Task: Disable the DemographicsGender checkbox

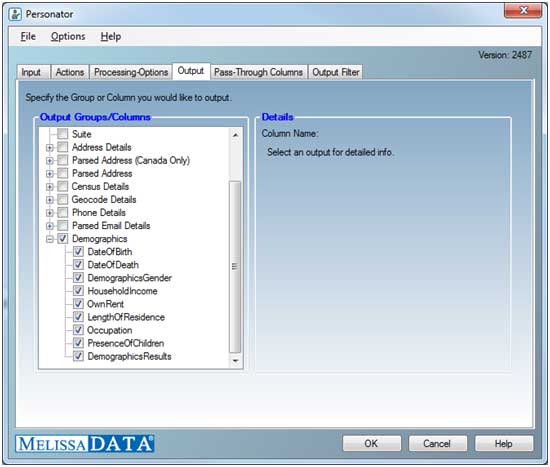Action: click(x=78, y=278)
